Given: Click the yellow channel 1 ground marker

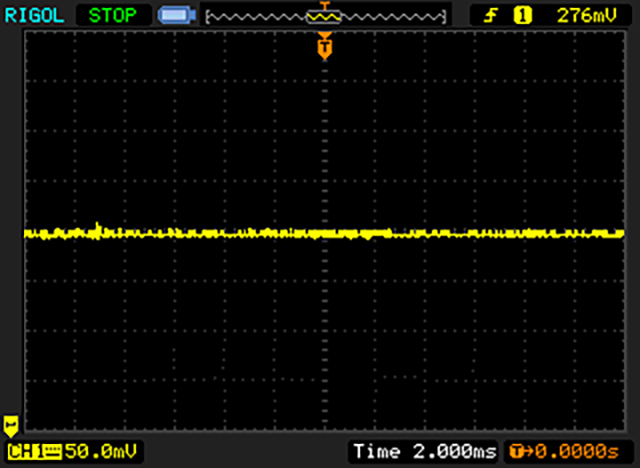Looking at the screenshot, I should click(x=11, y=426).
